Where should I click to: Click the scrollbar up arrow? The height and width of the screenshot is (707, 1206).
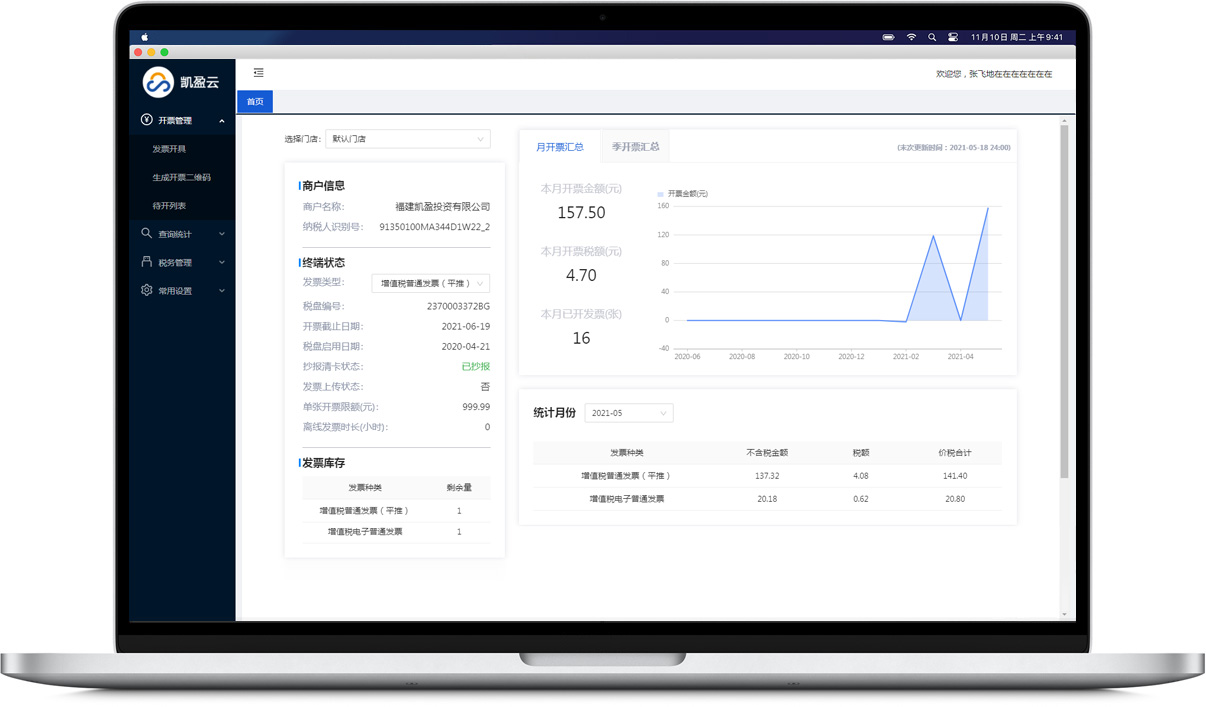click(x=1065, y=119)
